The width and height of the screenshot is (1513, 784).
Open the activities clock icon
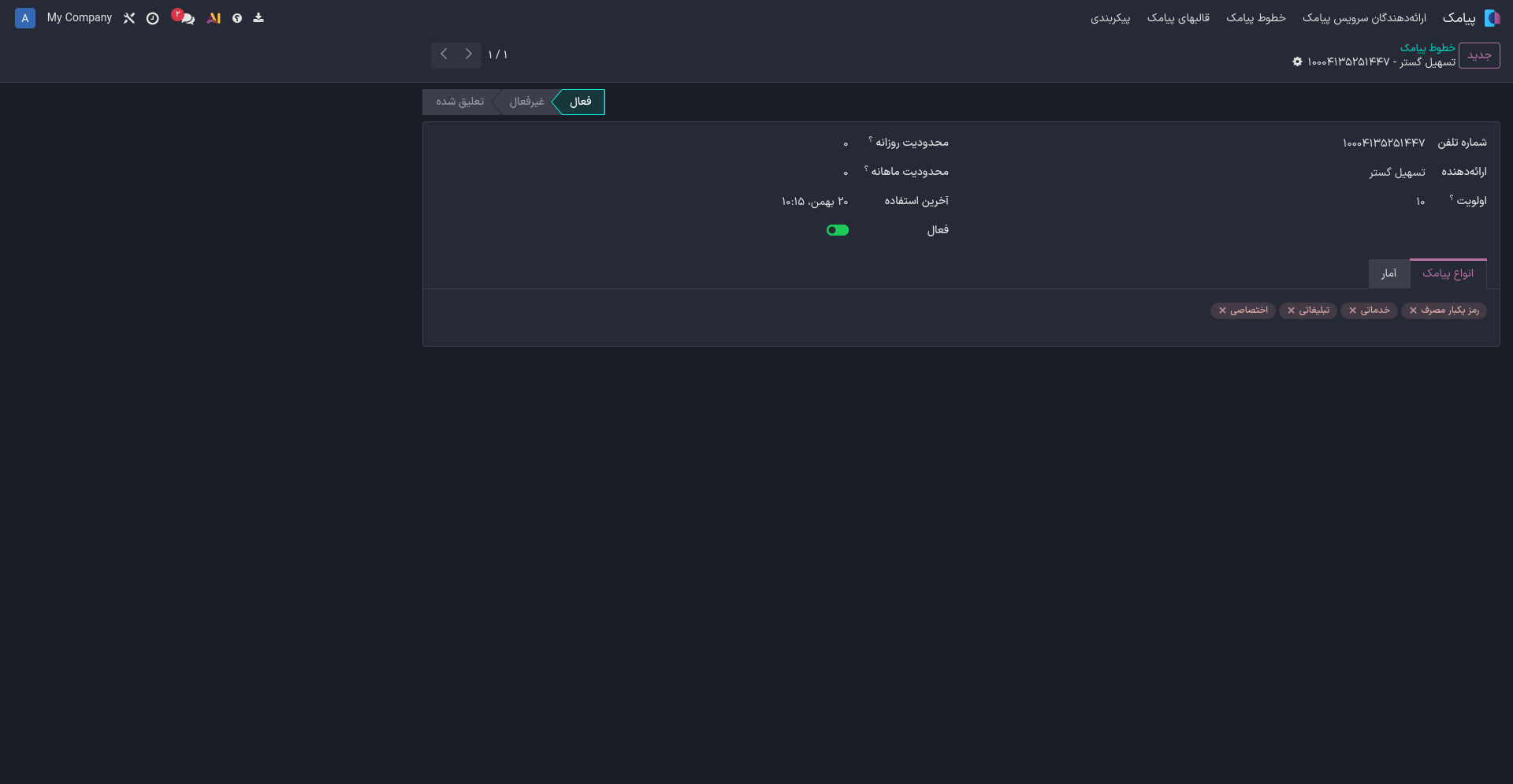153,18
